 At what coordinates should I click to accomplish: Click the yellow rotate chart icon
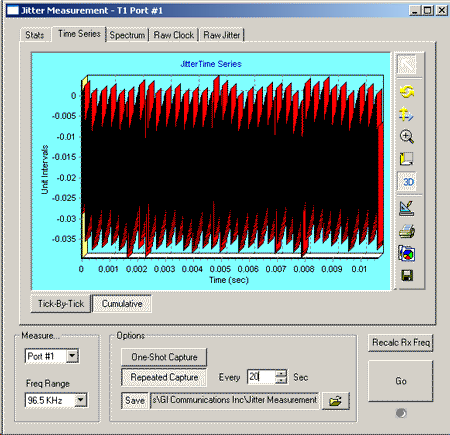coord(407,91)
